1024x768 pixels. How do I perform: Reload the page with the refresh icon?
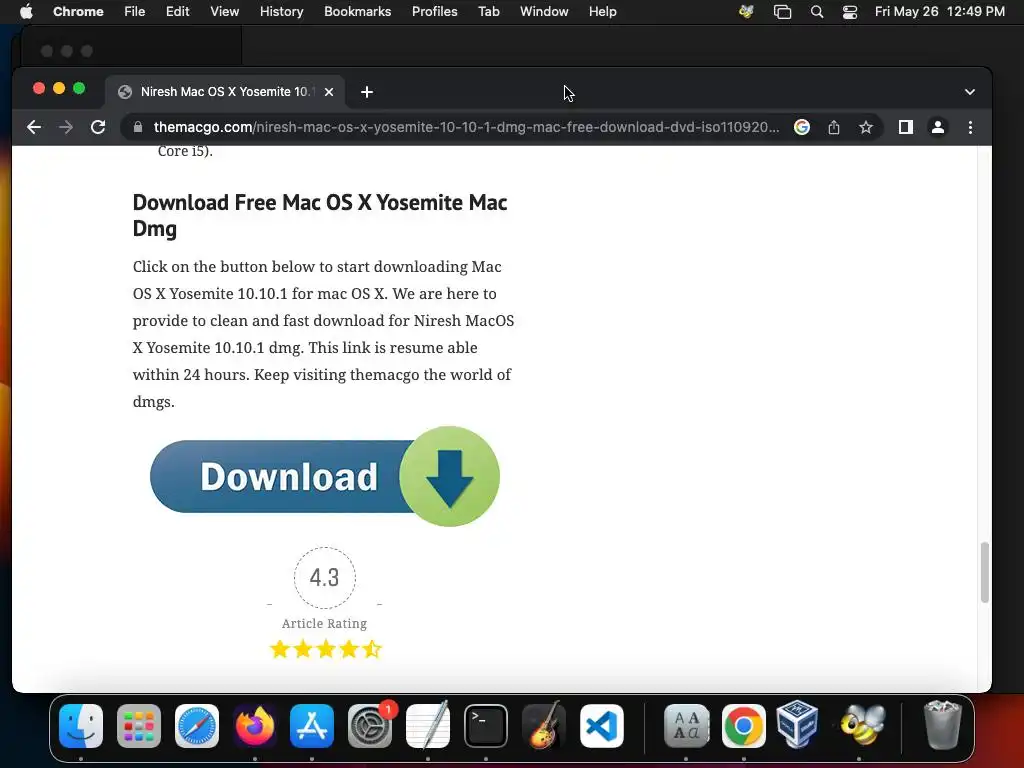[98, 127]
